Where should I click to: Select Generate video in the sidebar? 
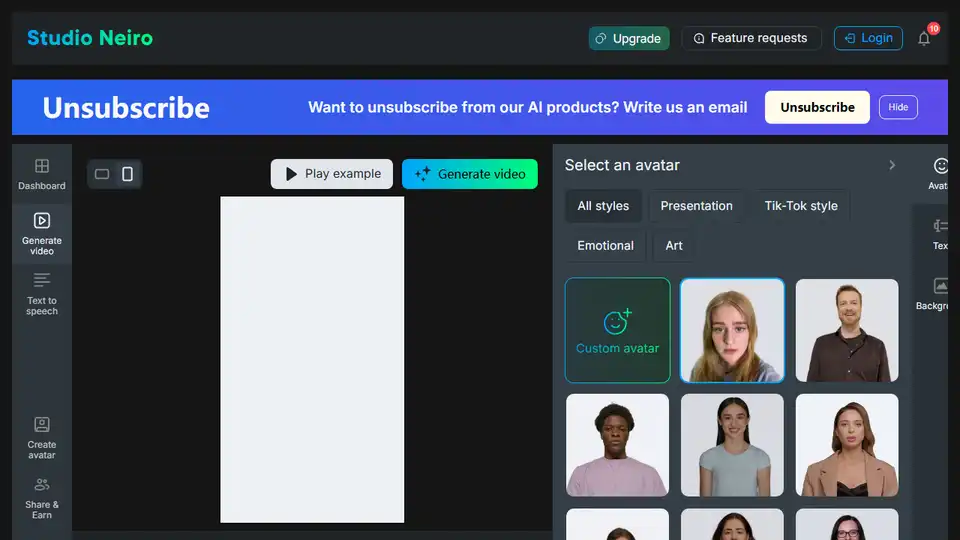(x=42, y=233)
